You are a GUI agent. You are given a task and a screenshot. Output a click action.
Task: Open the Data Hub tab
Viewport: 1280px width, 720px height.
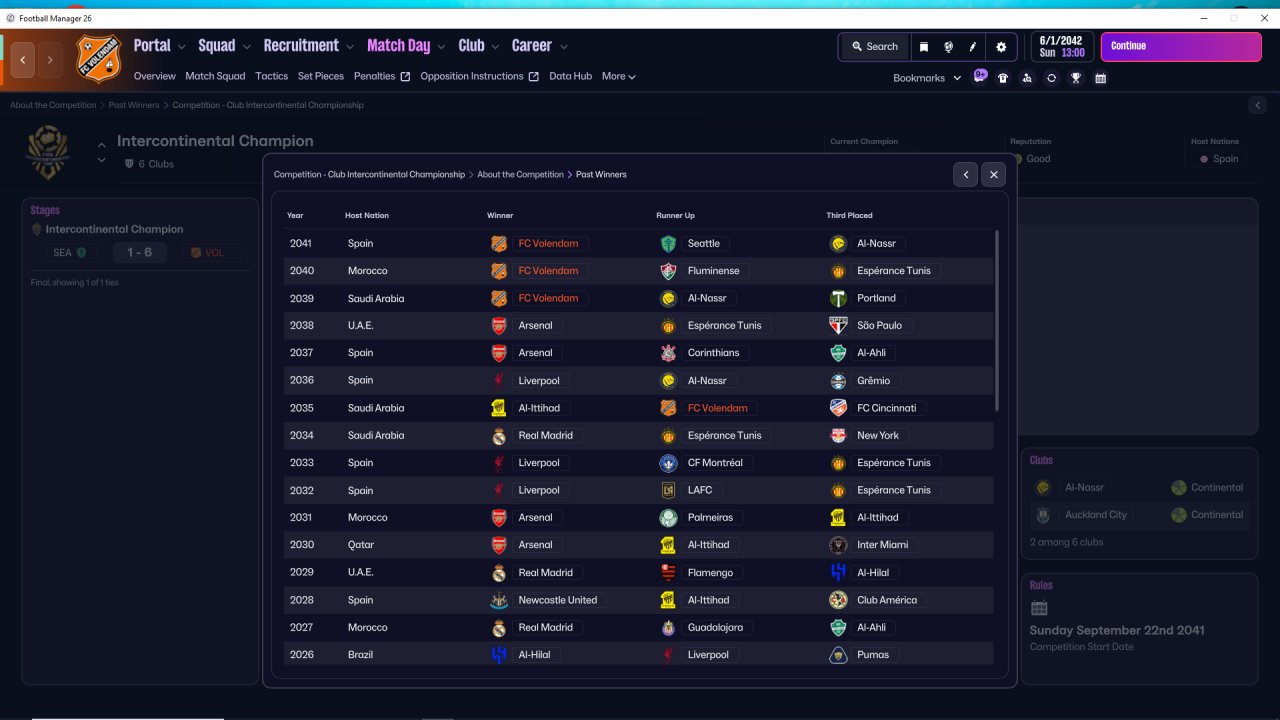click(x=571, y=76)
